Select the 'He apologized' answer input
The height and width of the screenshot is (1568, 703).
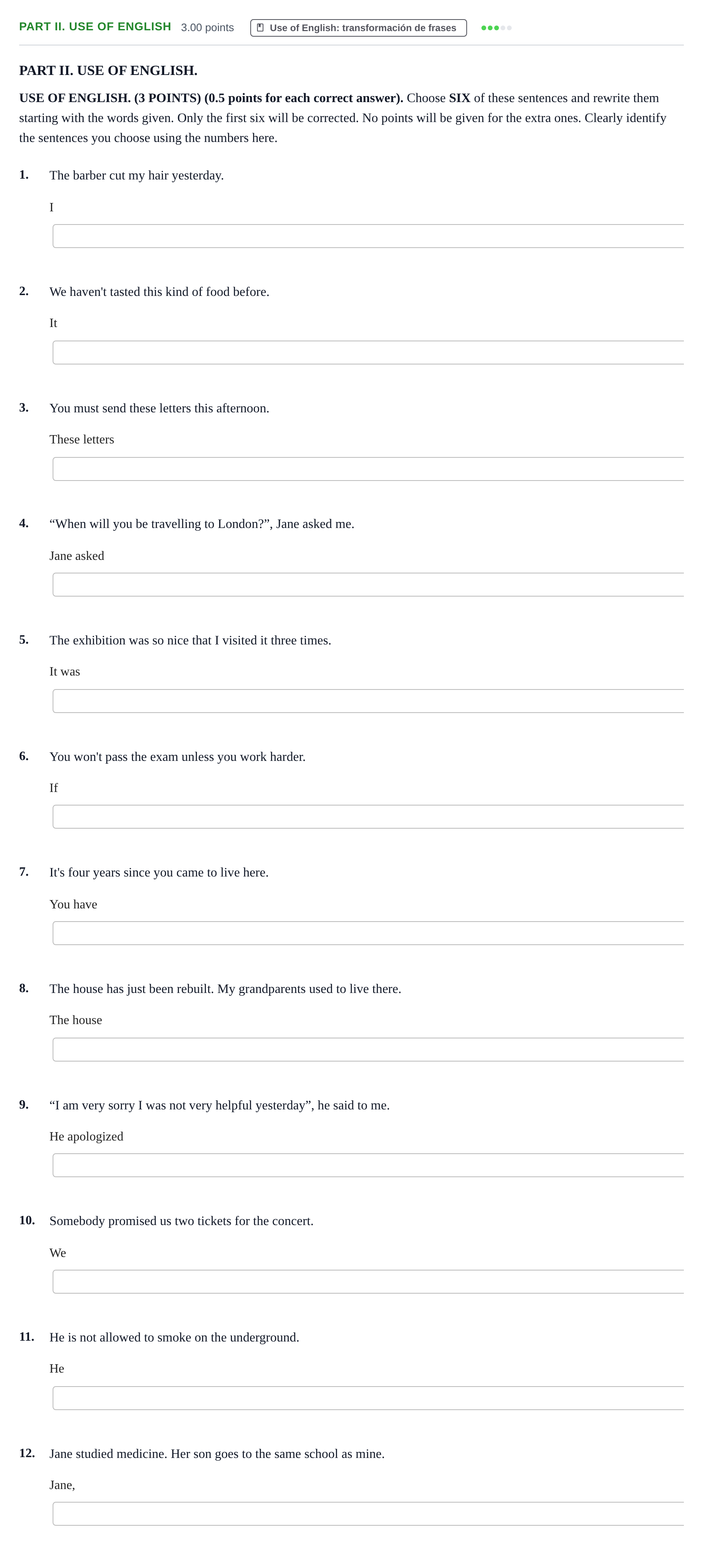[x=369, y=1165]
